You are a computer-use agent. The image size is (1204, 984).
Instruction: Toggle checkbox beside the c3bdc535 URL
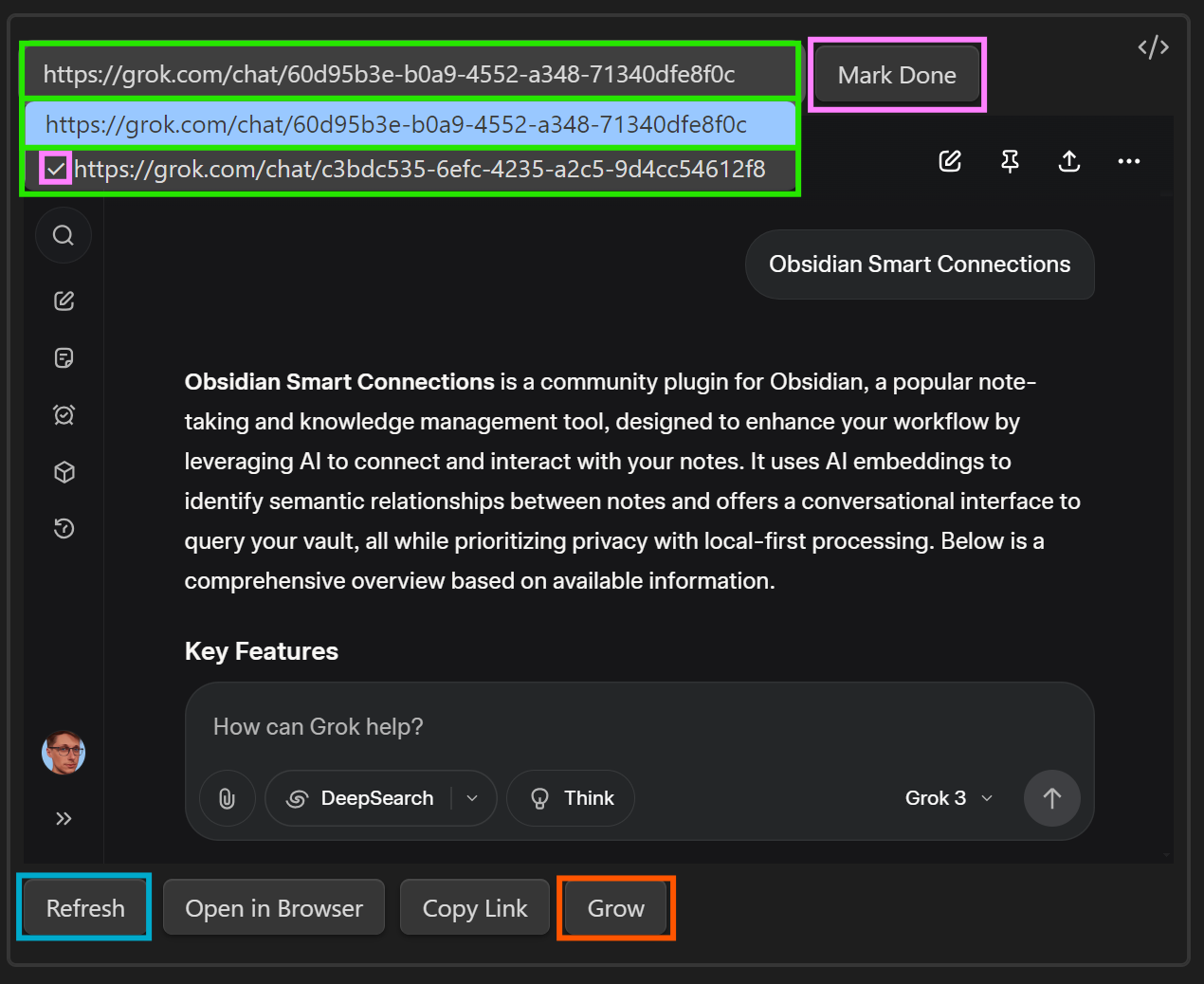tap(56, 170)
